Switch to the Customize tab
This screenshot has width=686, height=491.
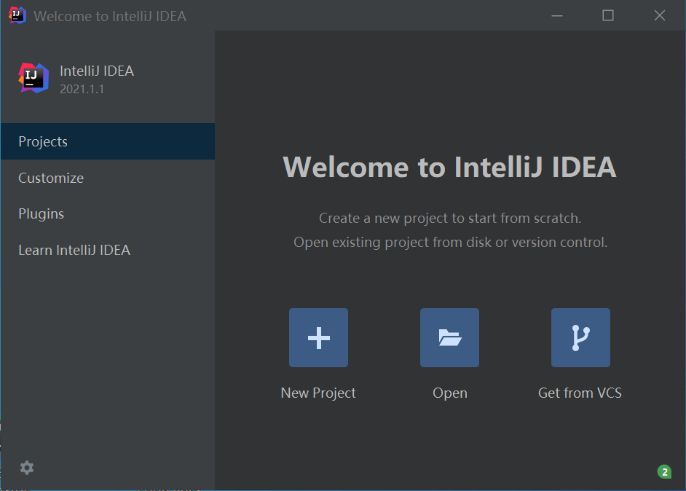pyautogui.click(x=108, y=178)
